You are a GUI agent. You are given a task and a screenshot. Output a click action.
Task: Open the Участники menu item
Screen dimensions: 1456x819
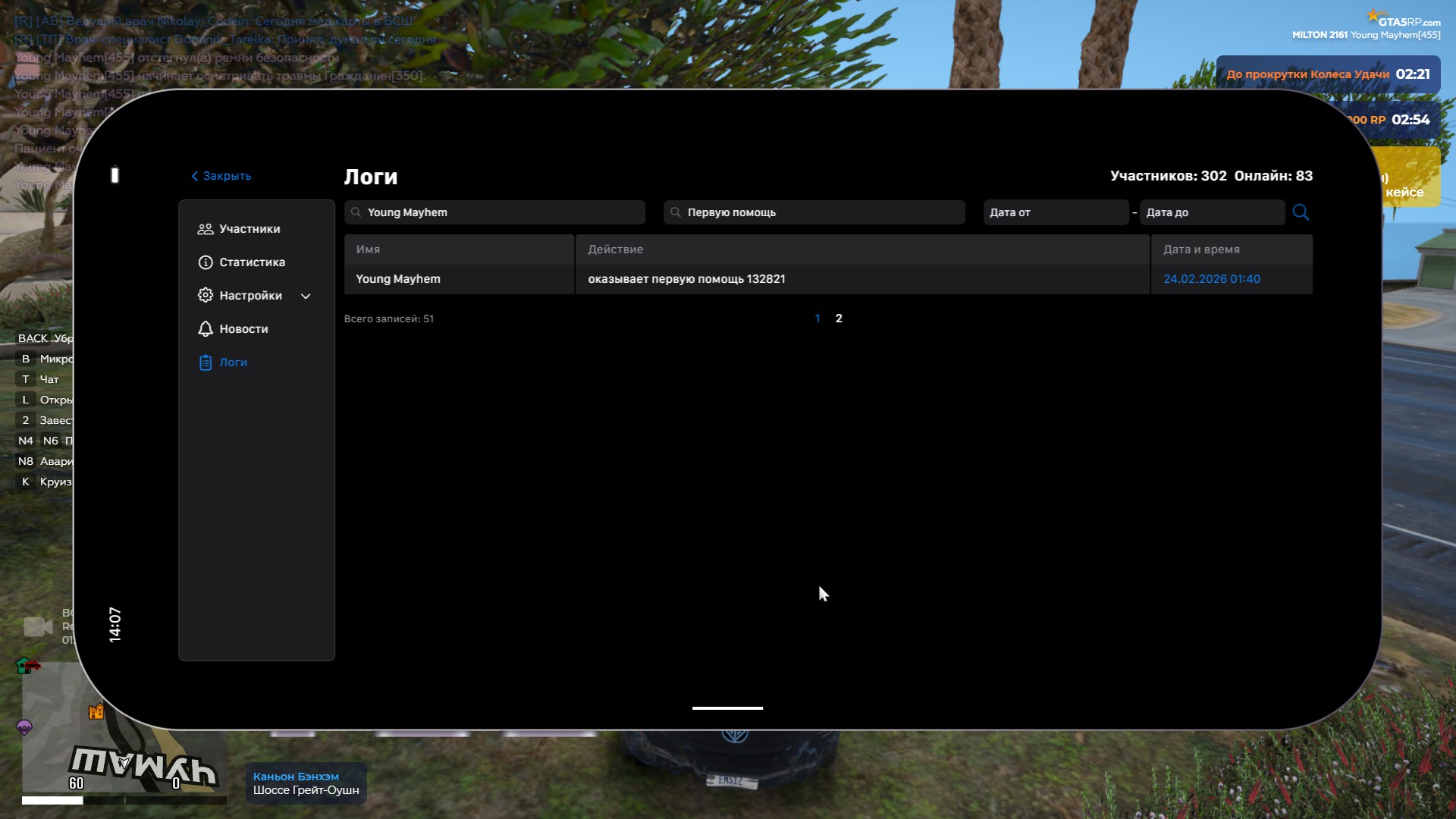point(249,229)
